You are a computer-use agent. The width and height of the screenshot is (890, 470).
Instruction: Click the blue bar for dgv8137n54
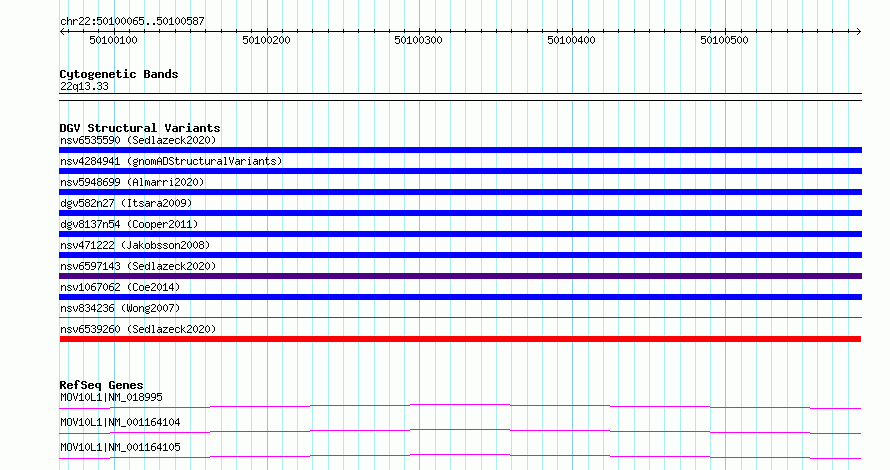pyautogui.click(x=460, y=234)
